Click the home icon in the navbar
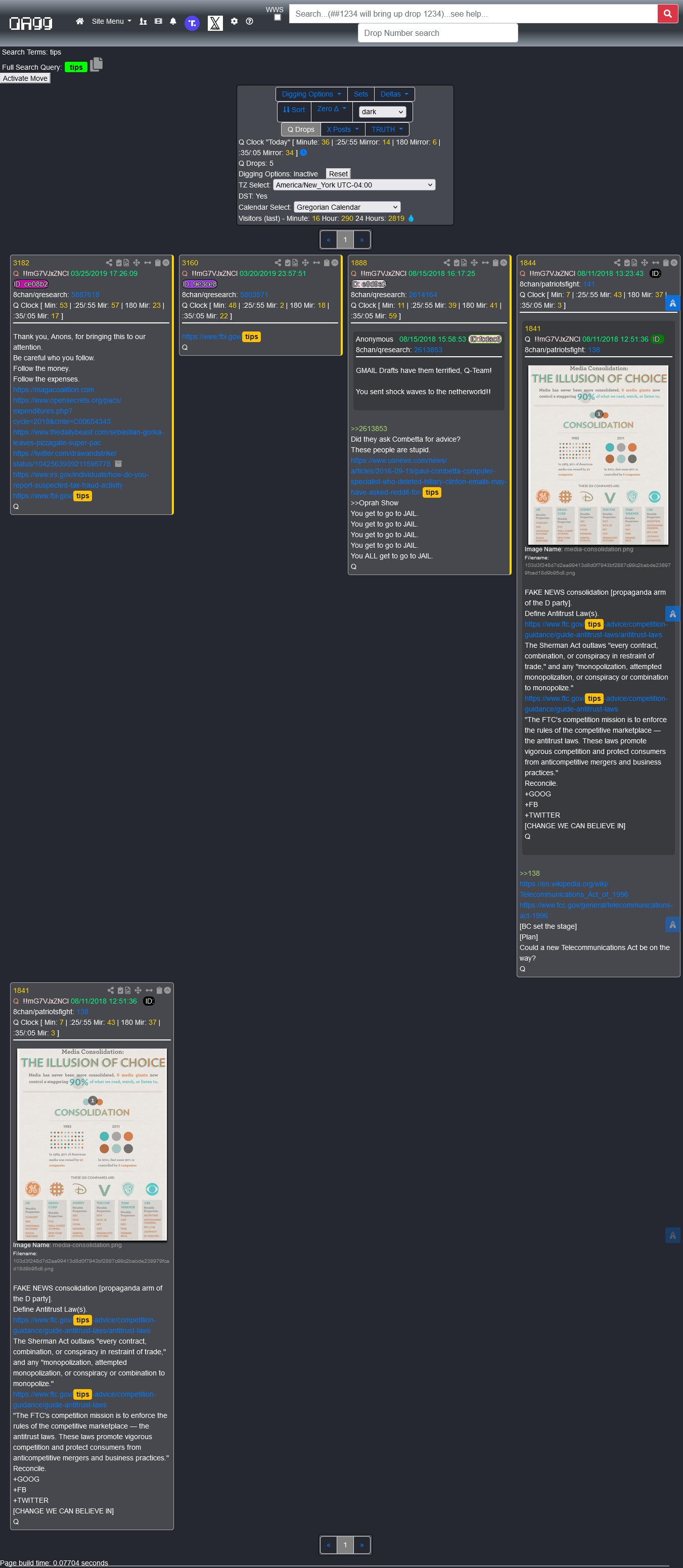The image size is (683, 1568). pyautogui.click(x=80, y=21)
